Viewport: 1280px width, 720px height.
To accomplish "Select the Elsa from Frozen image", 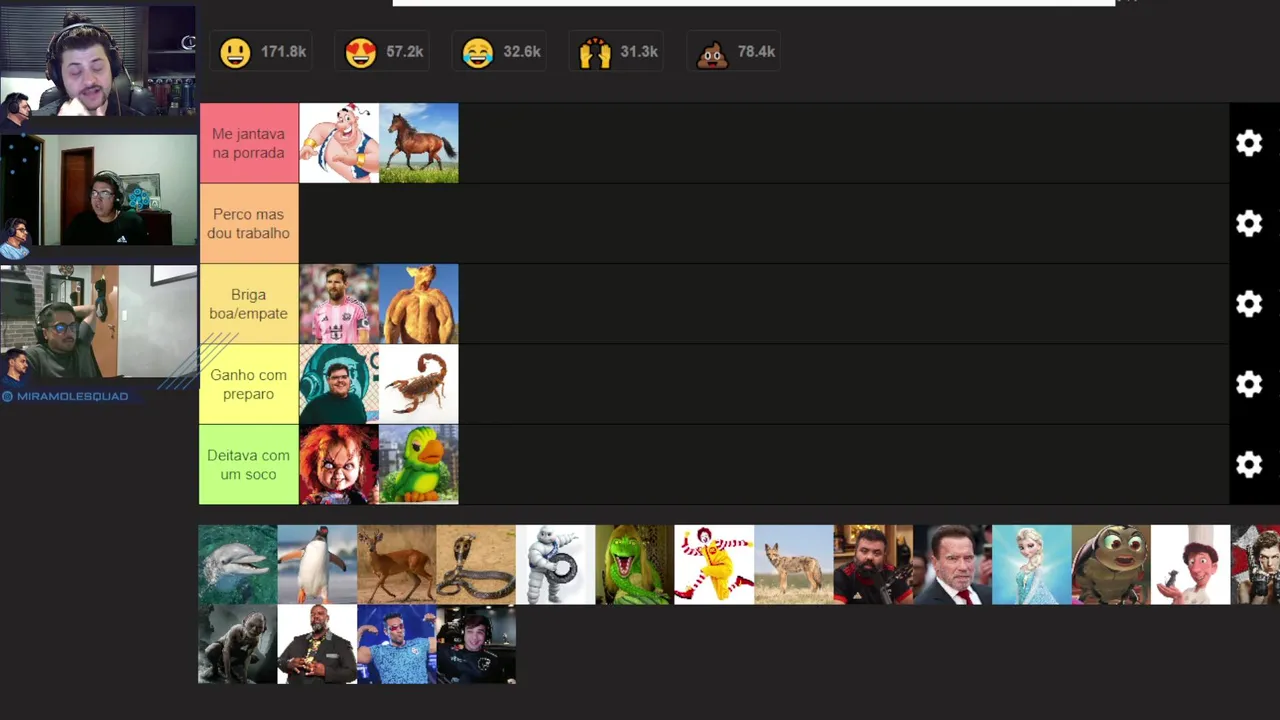I will coord(1032,565).
